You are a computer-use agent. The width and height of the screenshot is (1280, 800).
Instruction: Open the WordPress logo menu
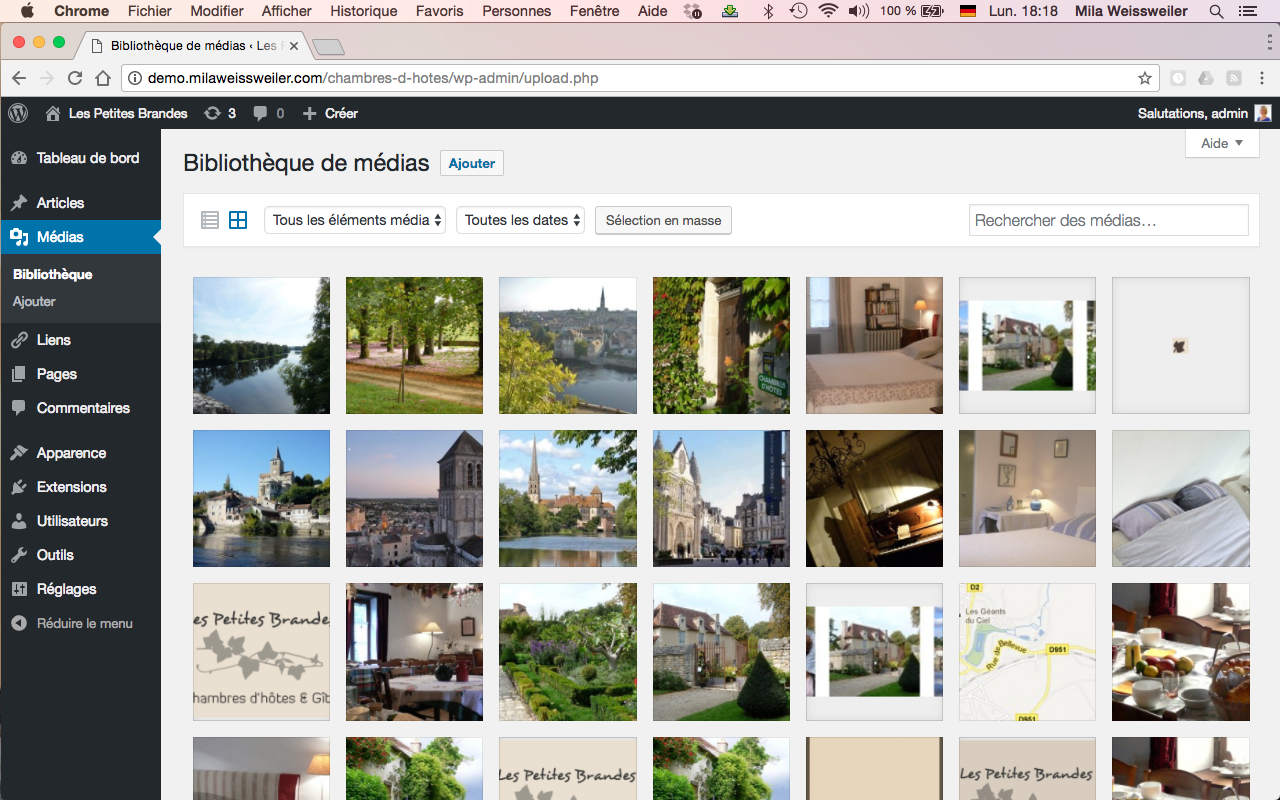[x=18, y=113]
